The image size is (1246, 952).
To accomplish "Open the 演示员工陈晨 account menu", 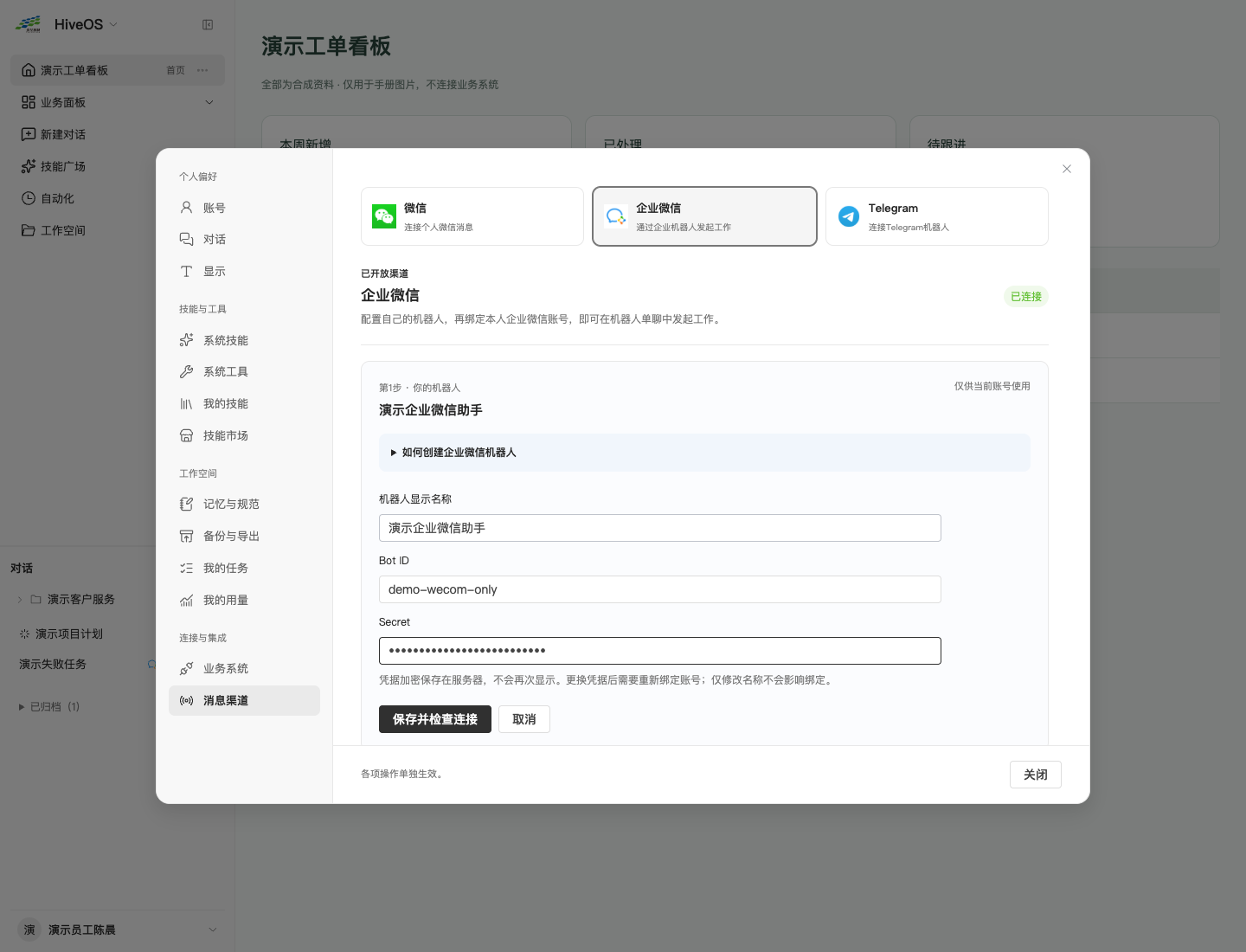I will click(x=118, y=929).
